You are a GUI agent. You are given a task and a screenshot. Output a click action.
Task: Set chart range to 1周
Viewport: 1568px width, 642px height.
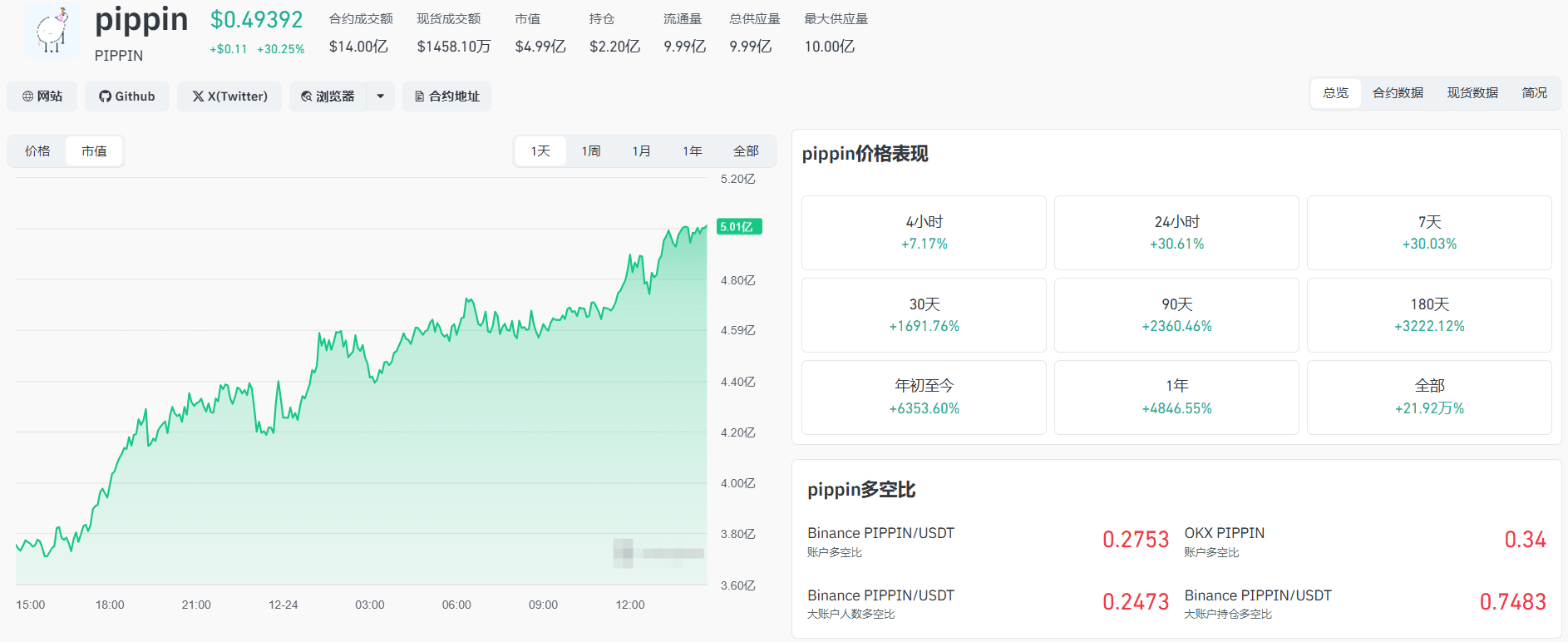tap(591, 151)
